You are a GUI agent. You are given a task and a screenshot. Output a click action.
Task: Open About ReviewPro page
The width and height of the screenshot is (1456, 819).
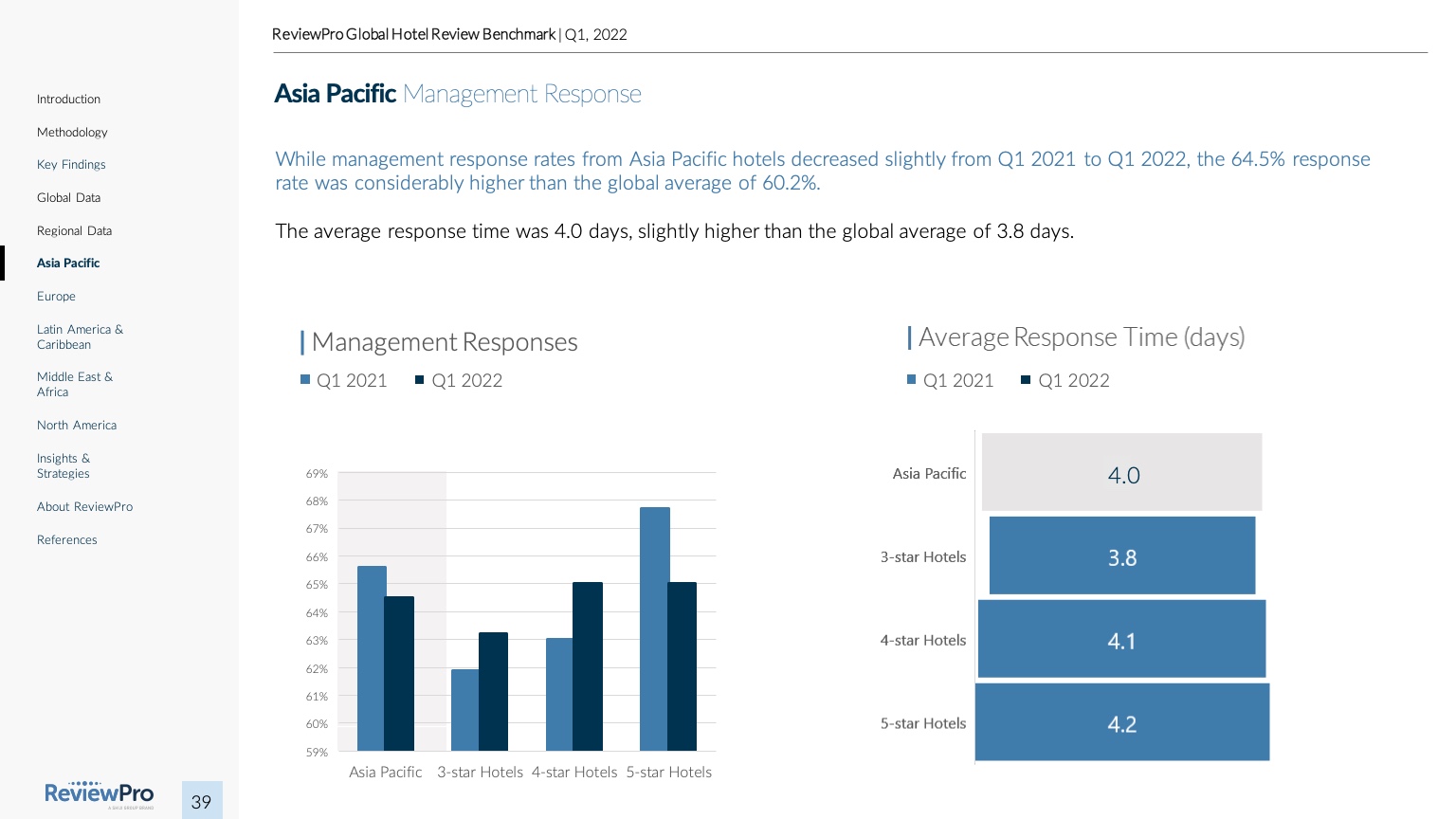tap(84, 507)
